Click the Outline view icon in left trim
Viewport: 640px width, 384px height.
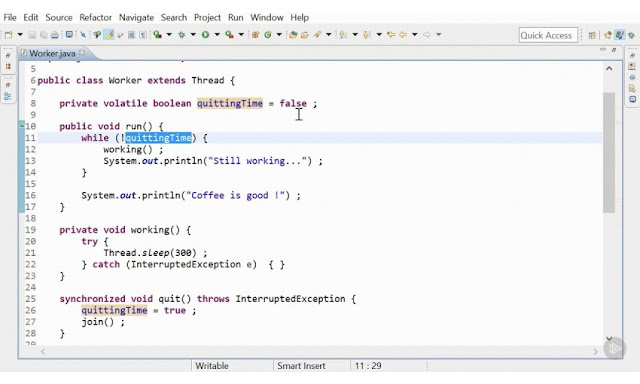(x=8, y=96)
